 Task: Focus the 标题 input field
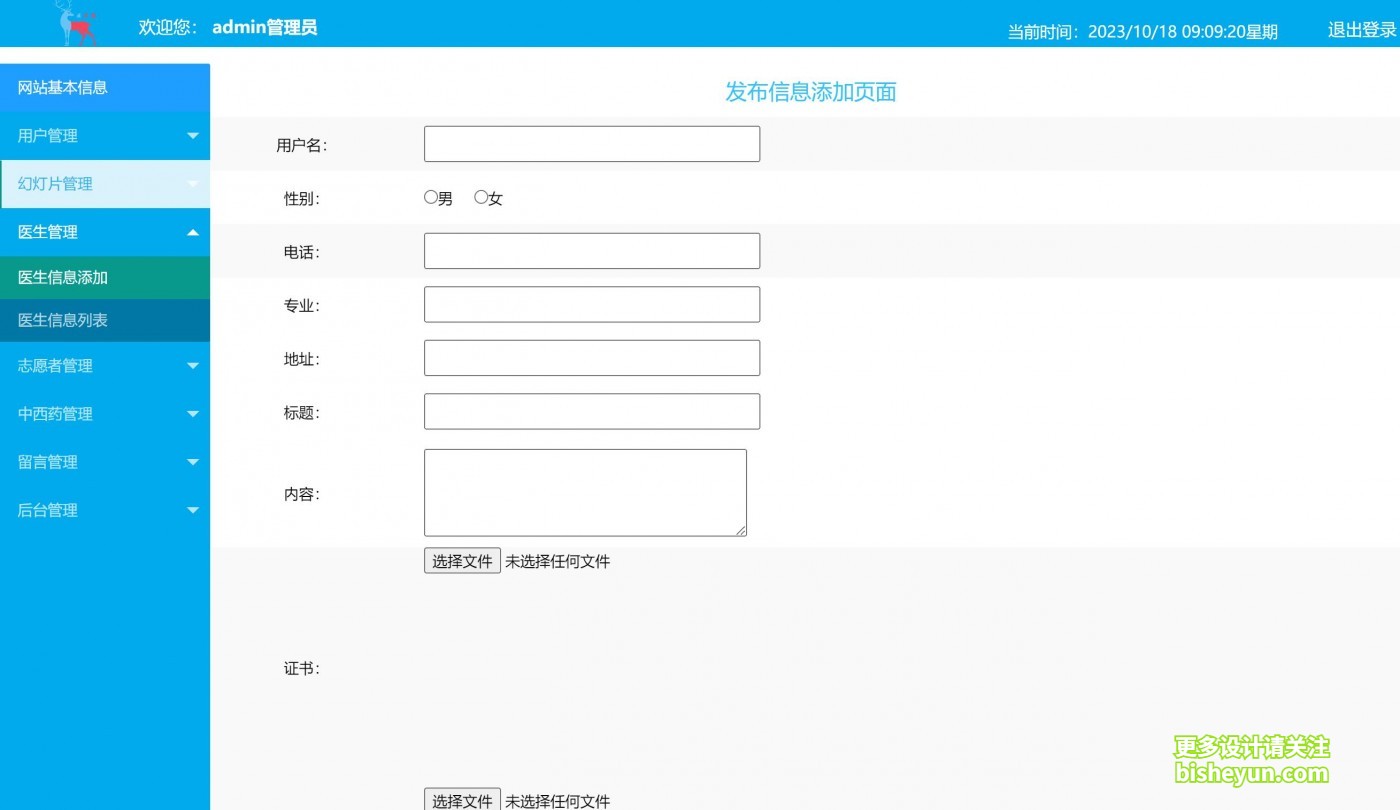point(592,411)
